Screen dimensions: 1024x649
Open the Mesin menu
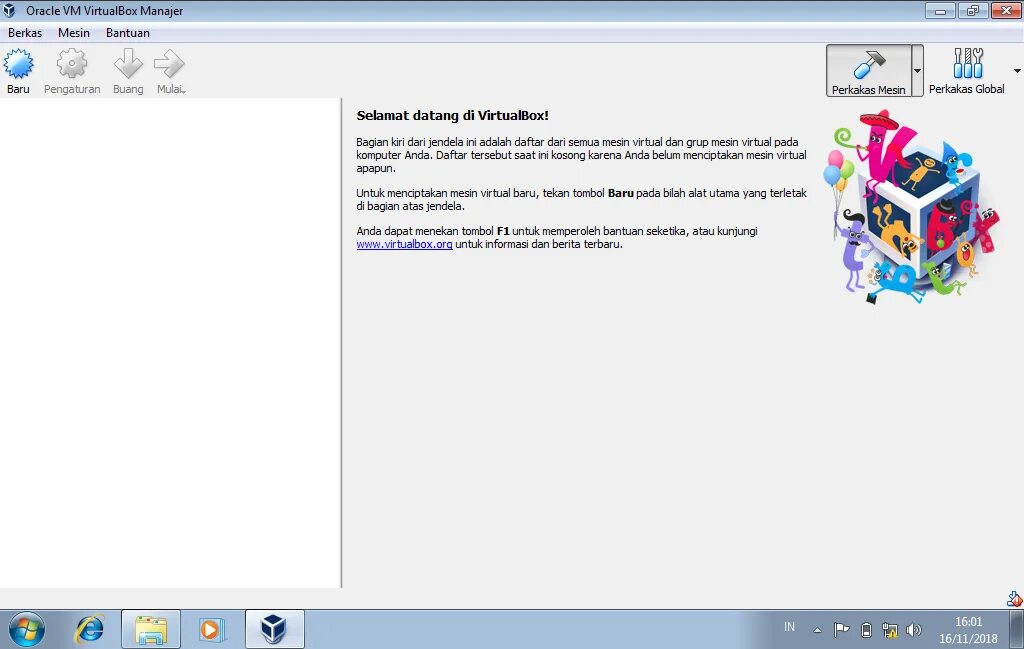(x=74, y=33)
